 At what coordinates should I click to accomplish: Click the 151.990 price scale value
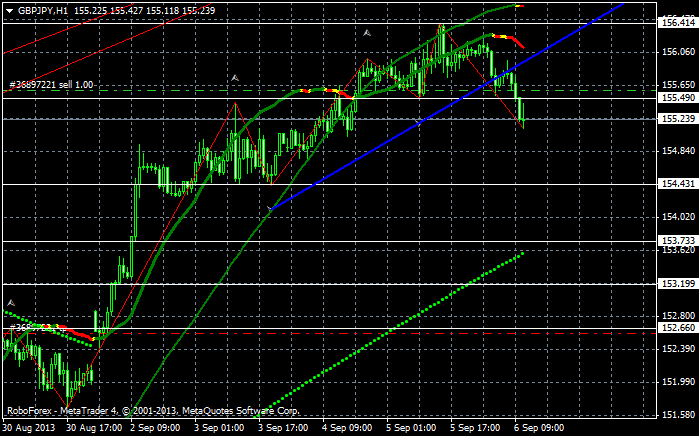(679, 382)
